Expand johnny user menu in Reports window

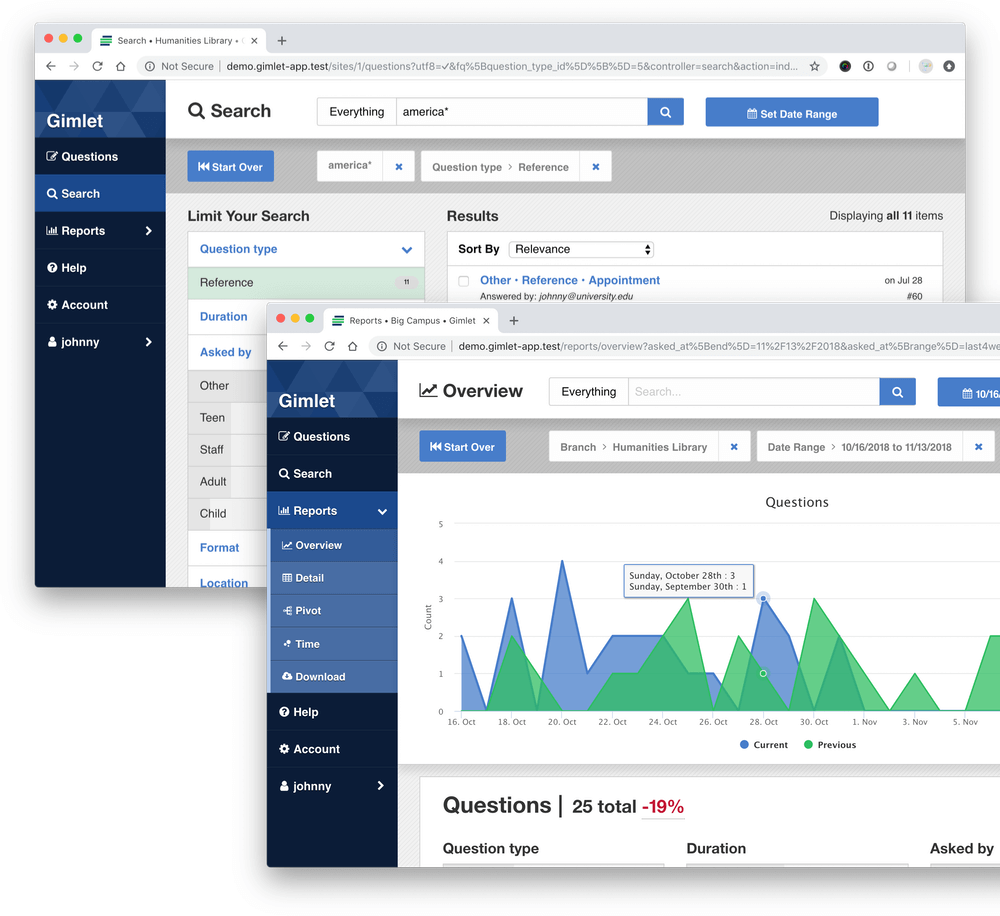point(332,787)
